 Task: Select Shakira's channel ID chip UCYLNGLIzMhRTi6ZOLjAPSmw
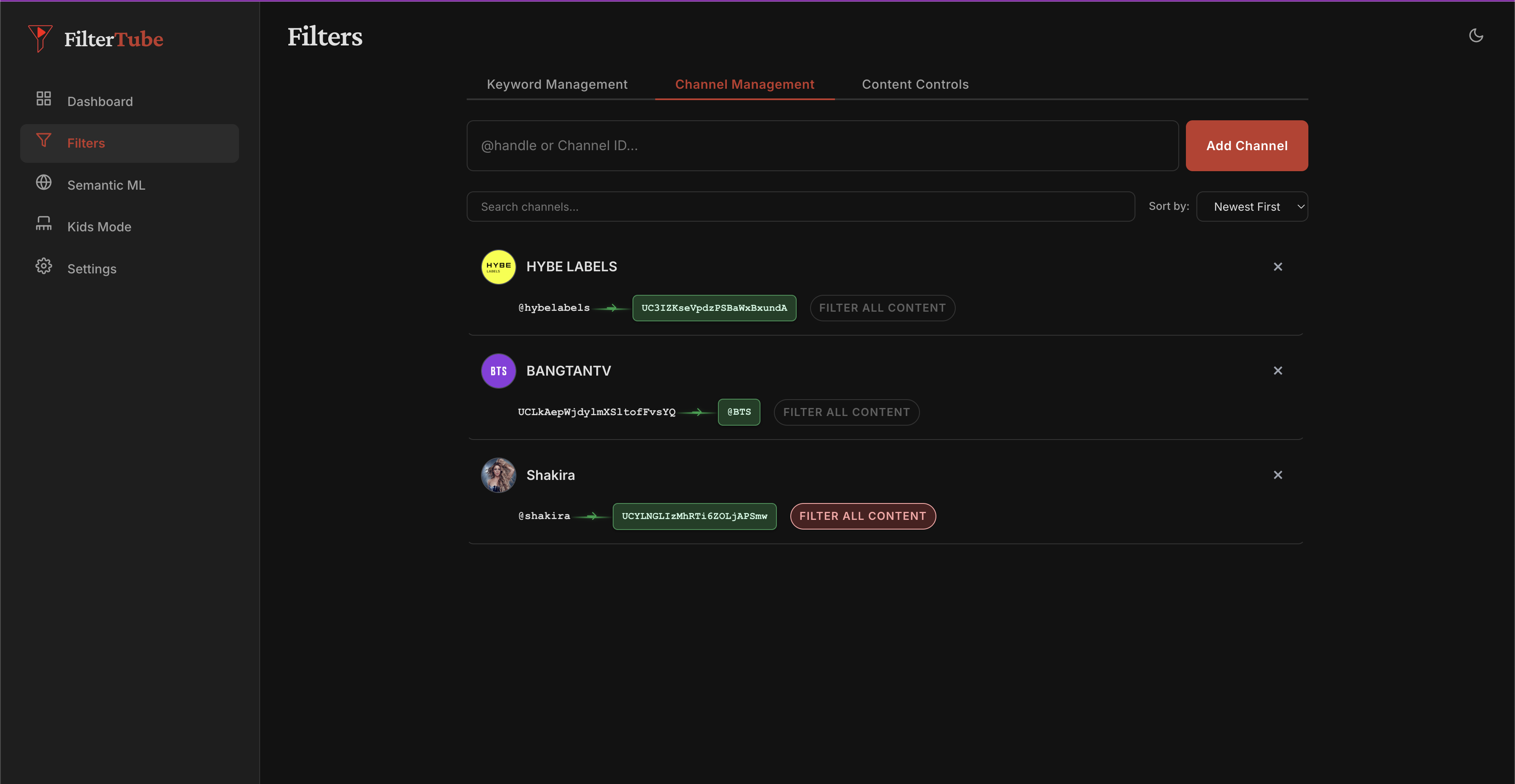(694, 516)
